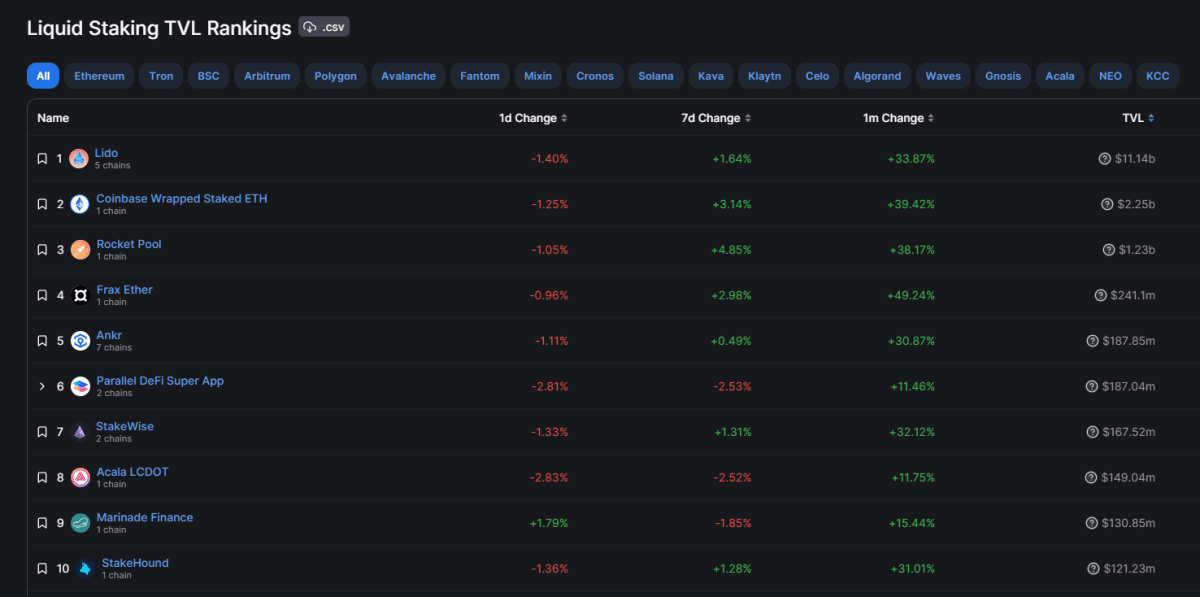Click the help icon beside Lido's TVL
Viewport: 1200px width, 597px height.
pos(1105,158)
